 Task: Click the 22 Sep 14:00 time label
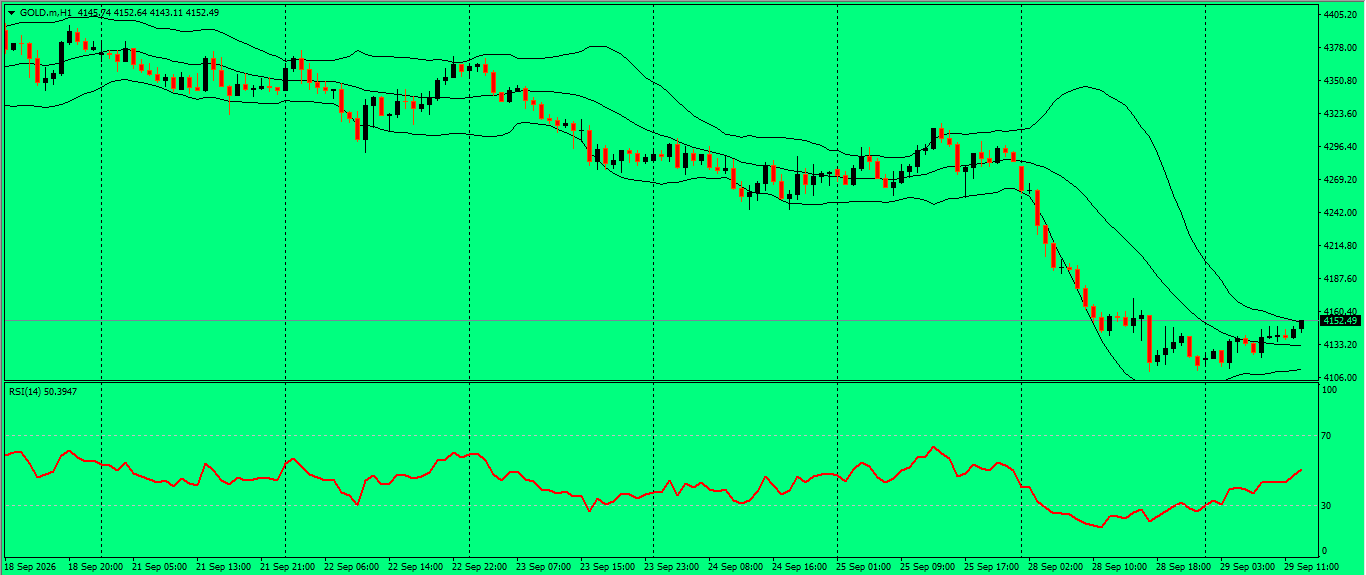click(x=415, y=567)
